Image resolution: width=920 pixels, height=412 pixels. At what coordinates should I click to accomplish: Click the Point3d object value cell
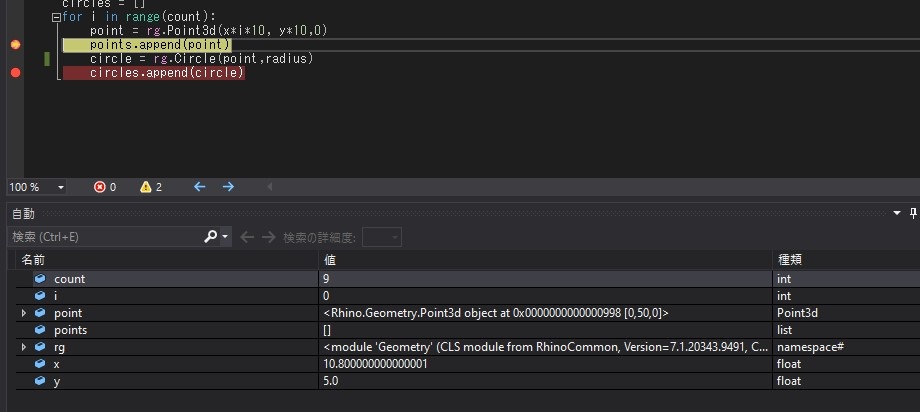pos(545,313)
